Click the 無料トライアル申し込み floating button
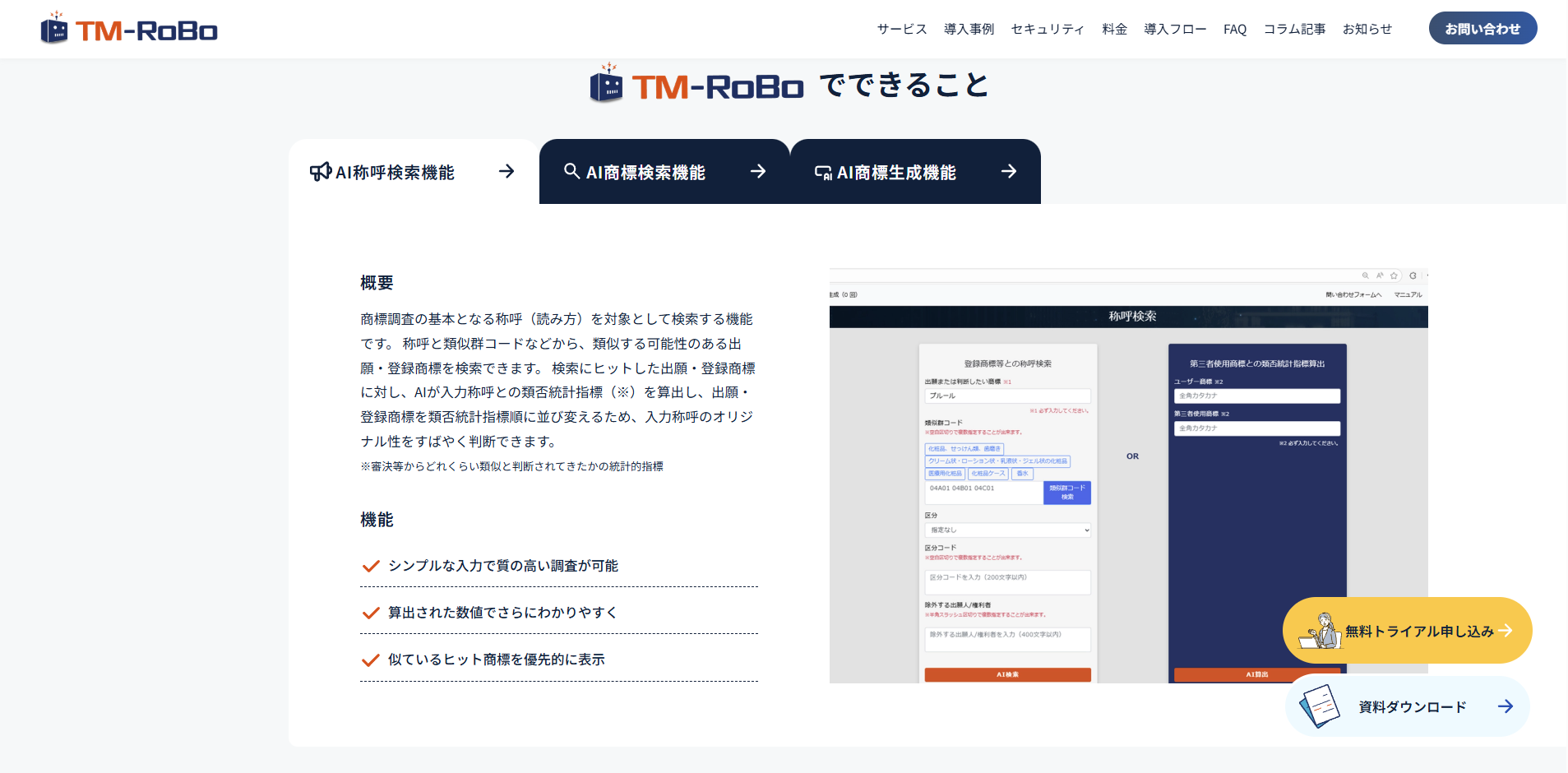 point(1407,631)
